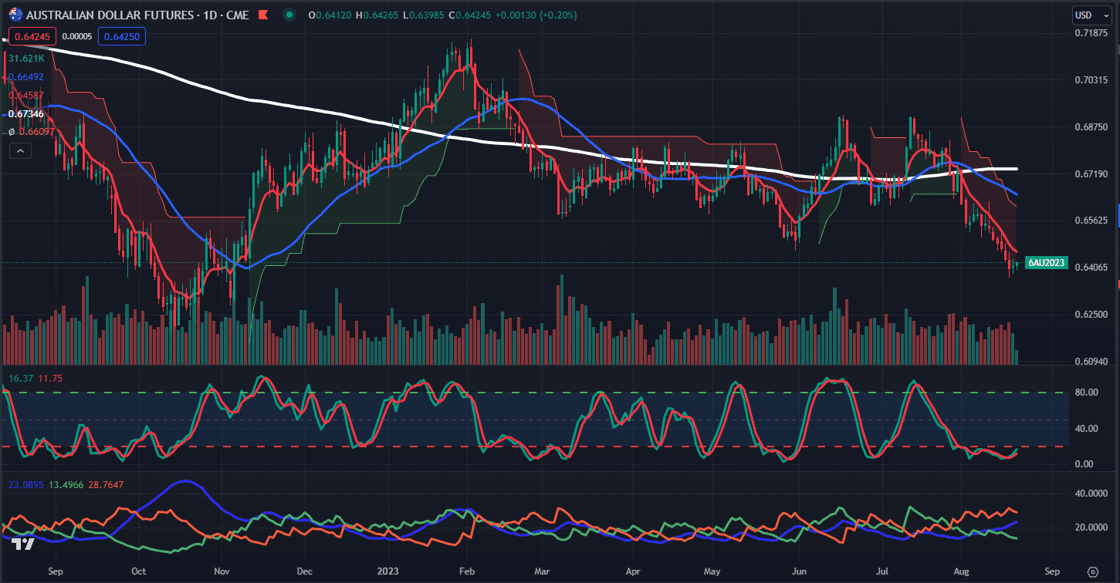Viewport: 1120px width, 583px height.
Task: Click the red flag icon beside CME
Action: (x=264, y=14)
